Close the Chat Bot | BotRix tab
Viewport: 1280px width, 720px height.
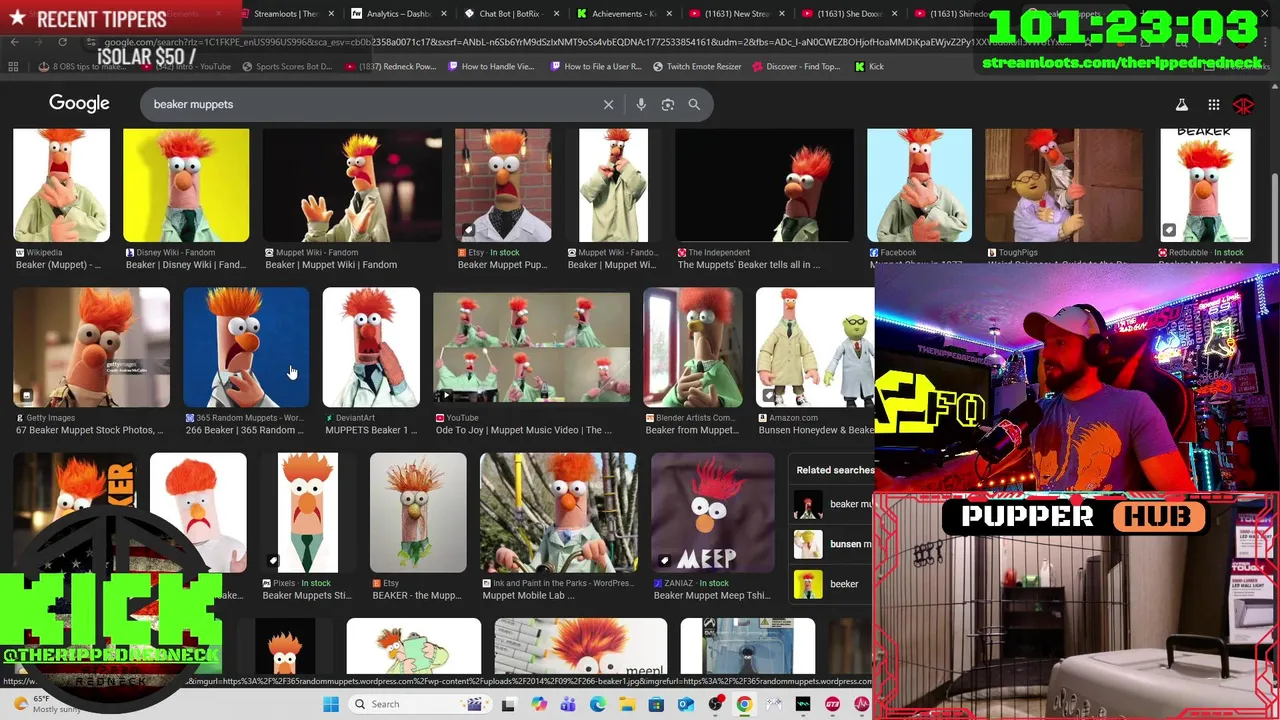[x=556, y=14]
